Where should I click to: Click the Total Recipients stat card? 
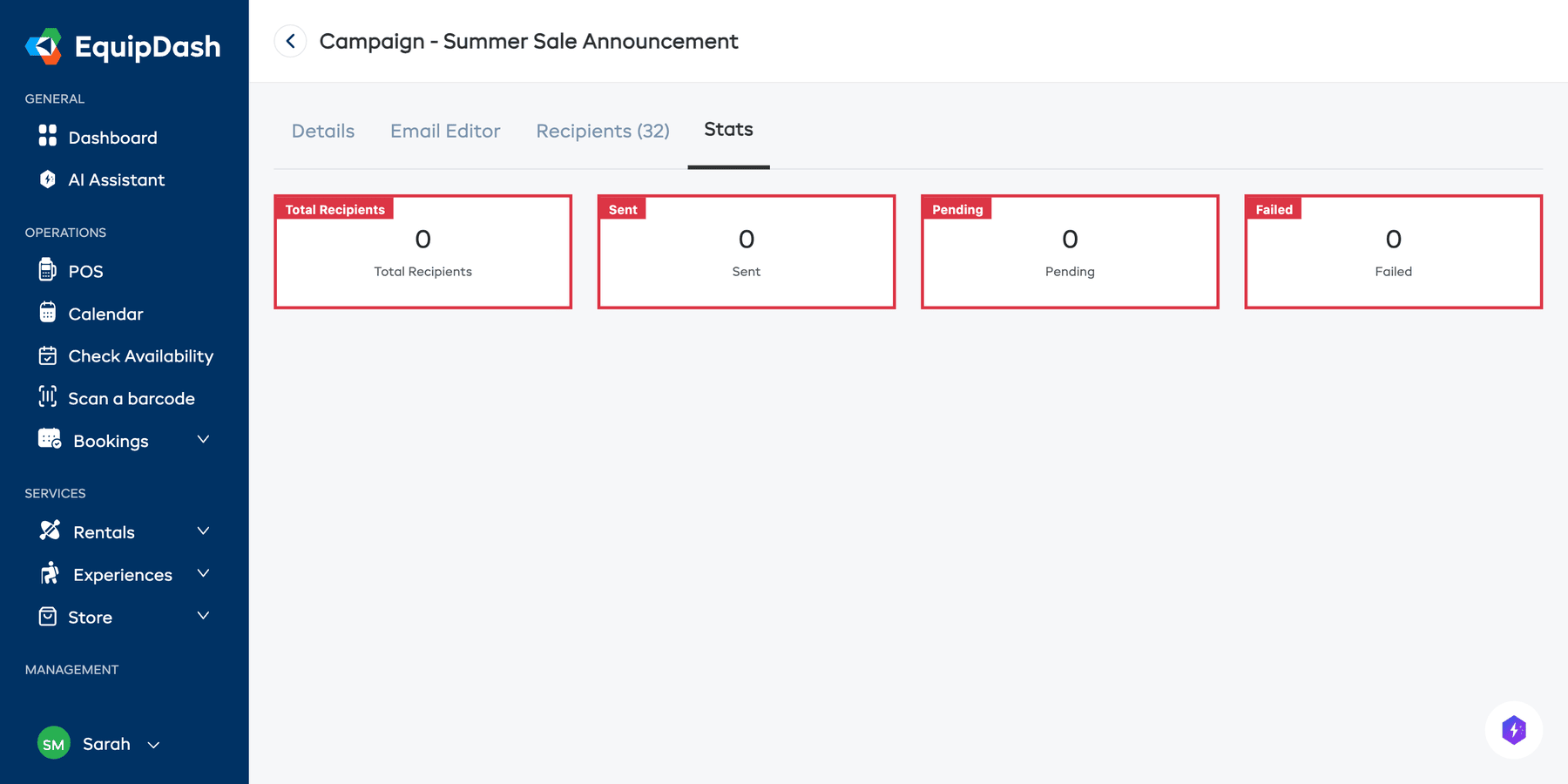coord(422,253)
